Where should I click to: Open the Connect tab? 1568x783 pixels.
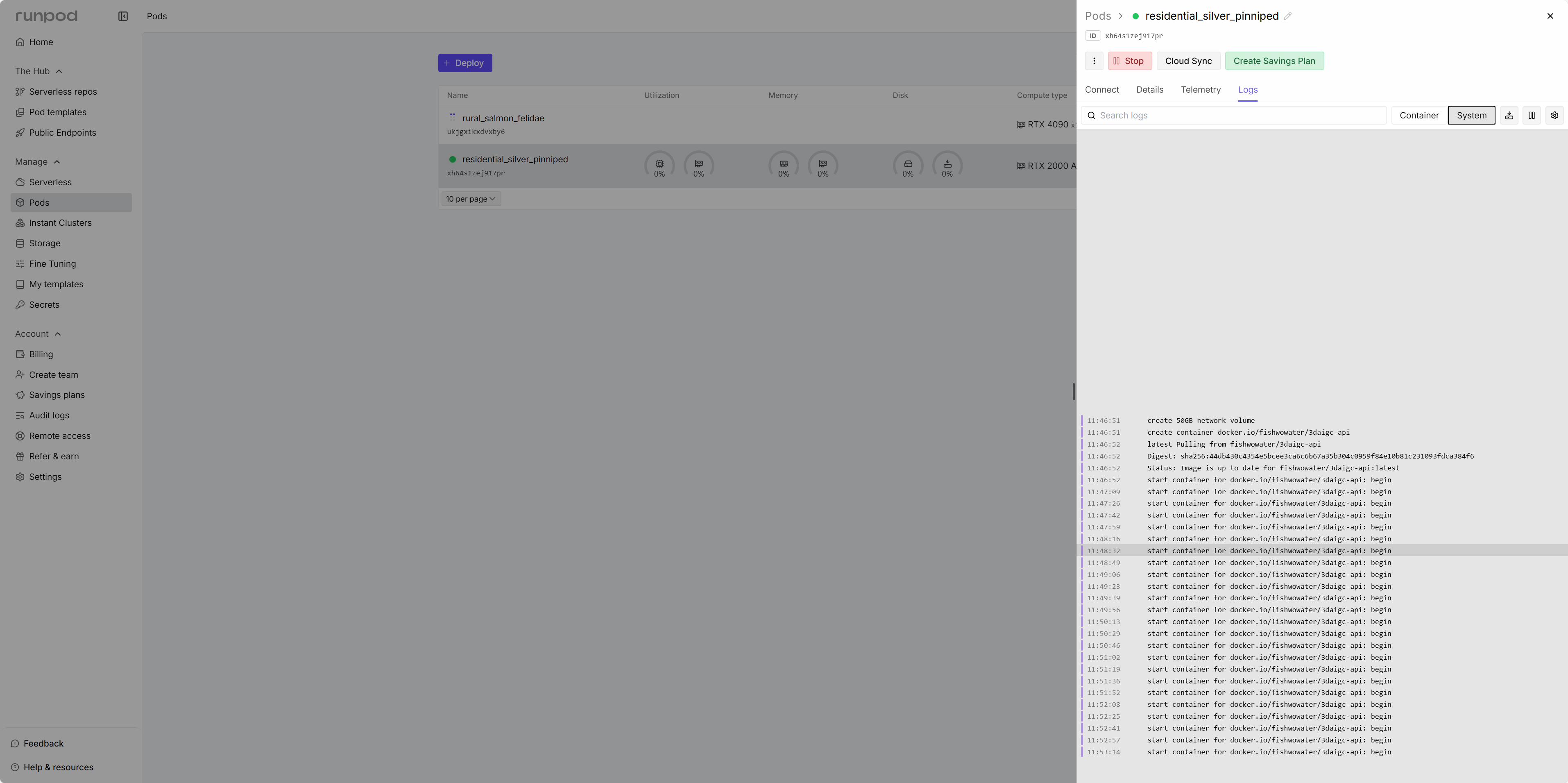(1101, 89)
